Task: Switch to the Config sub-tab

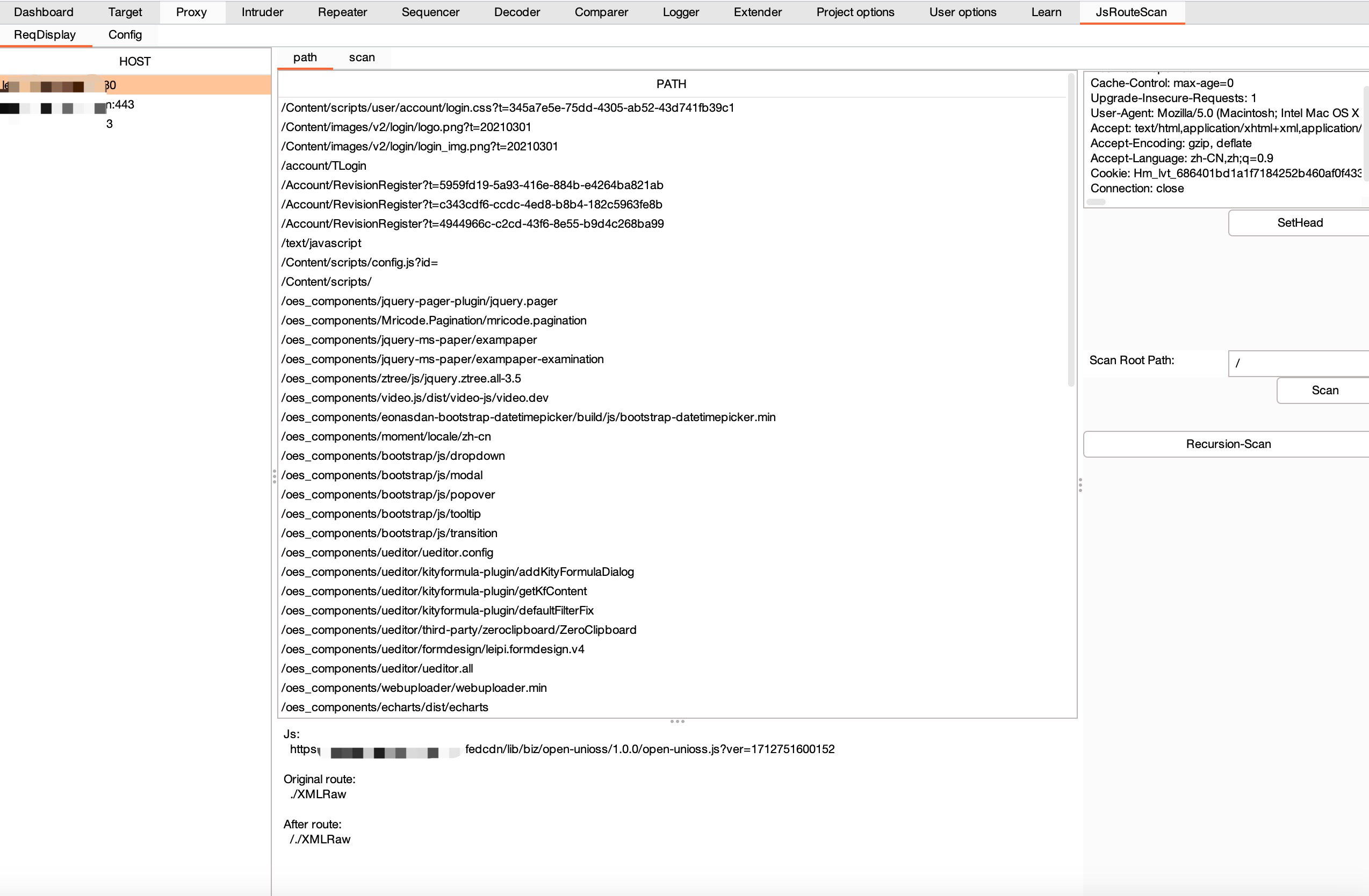Action: (x=125, y=34)
